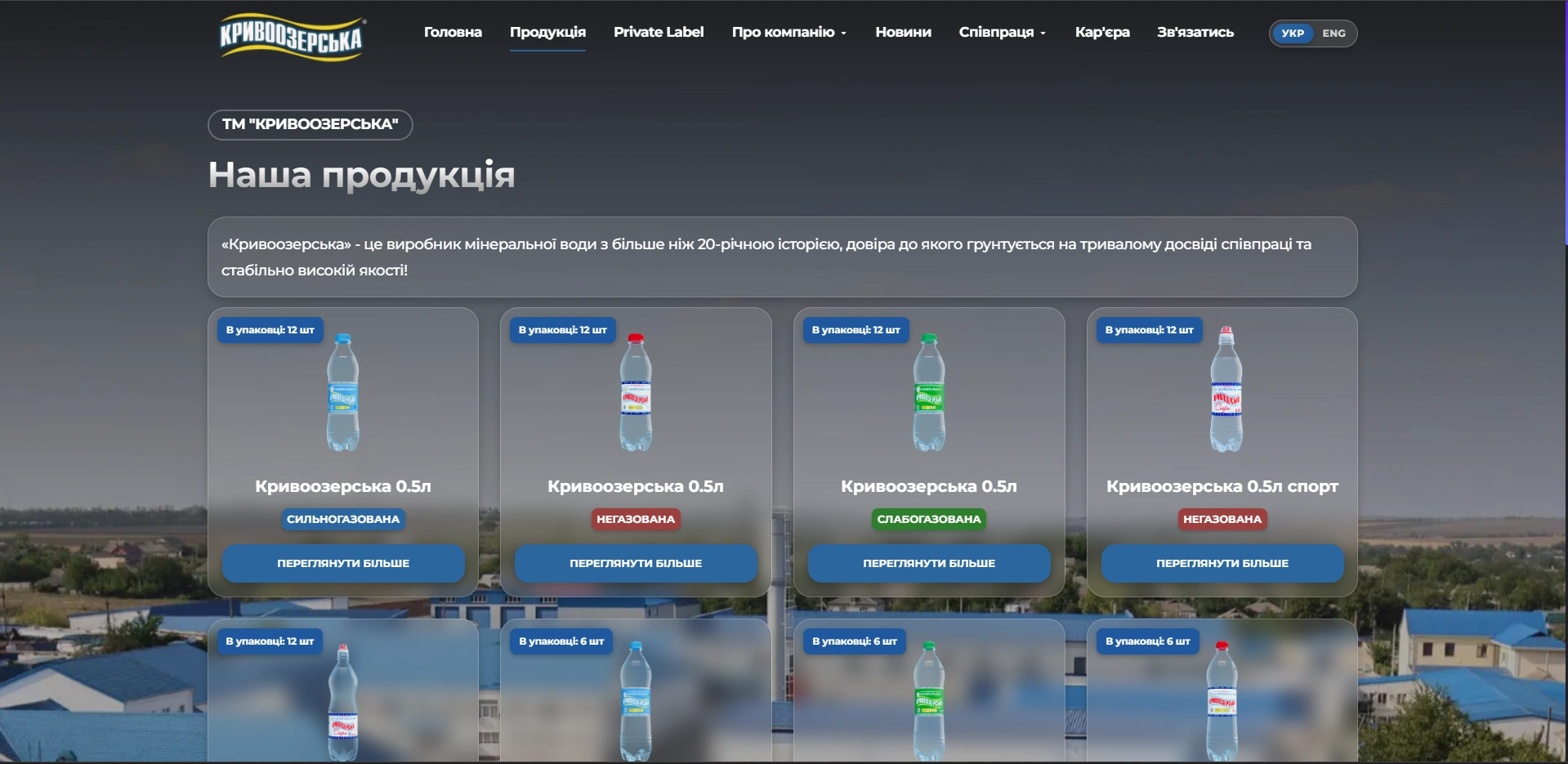1568x764 pixels.
Task: View more on the 0.5л спорт card
Action: point(1222,563)
